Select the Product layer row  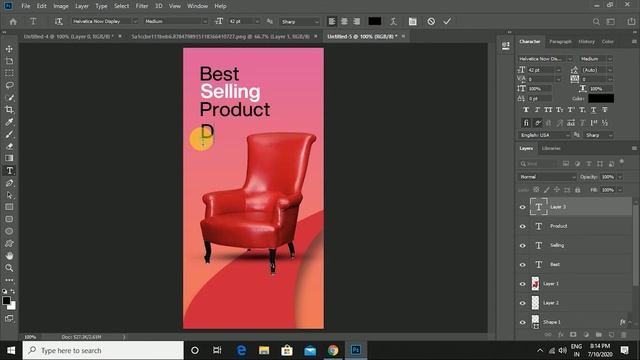[x=575, y=226]
